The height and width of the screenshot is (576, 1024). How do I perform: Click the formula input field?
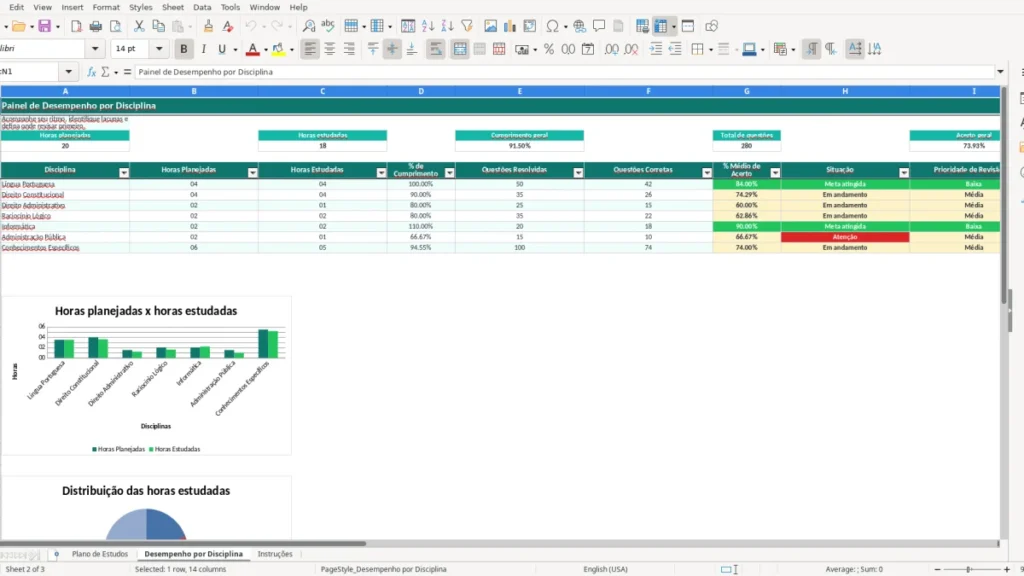click(x=564, y=72)
